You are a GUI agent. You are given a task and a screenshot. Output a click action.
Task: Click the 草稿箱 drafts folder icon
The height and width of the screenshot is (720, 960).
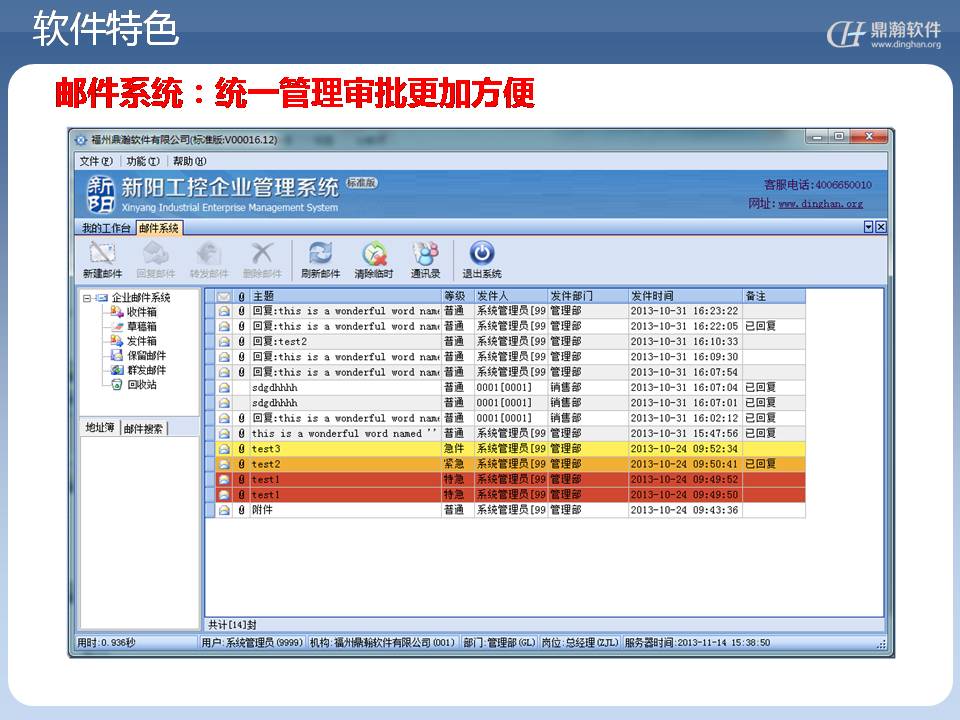click(x=117, y=326)
